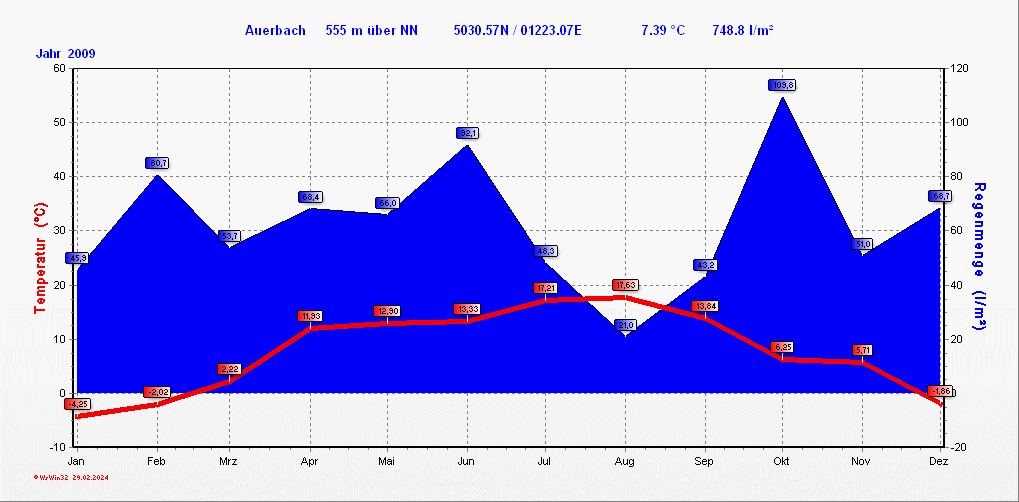Select the August rainfall label 21,0
This screenshot has height=502, width=1019.
[626, 325]
